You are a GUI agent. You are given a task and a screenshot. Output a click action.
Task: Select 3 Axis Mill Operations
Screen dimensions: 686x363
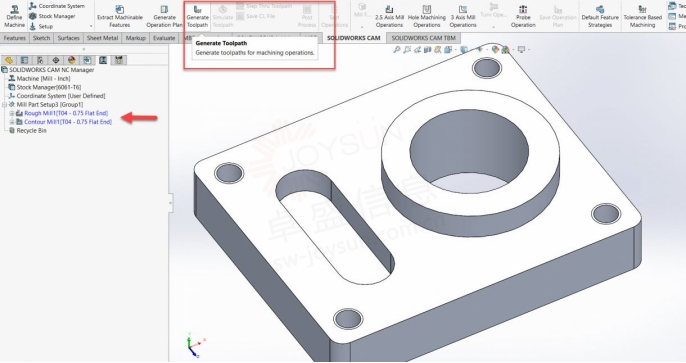[x=463, y=16]
